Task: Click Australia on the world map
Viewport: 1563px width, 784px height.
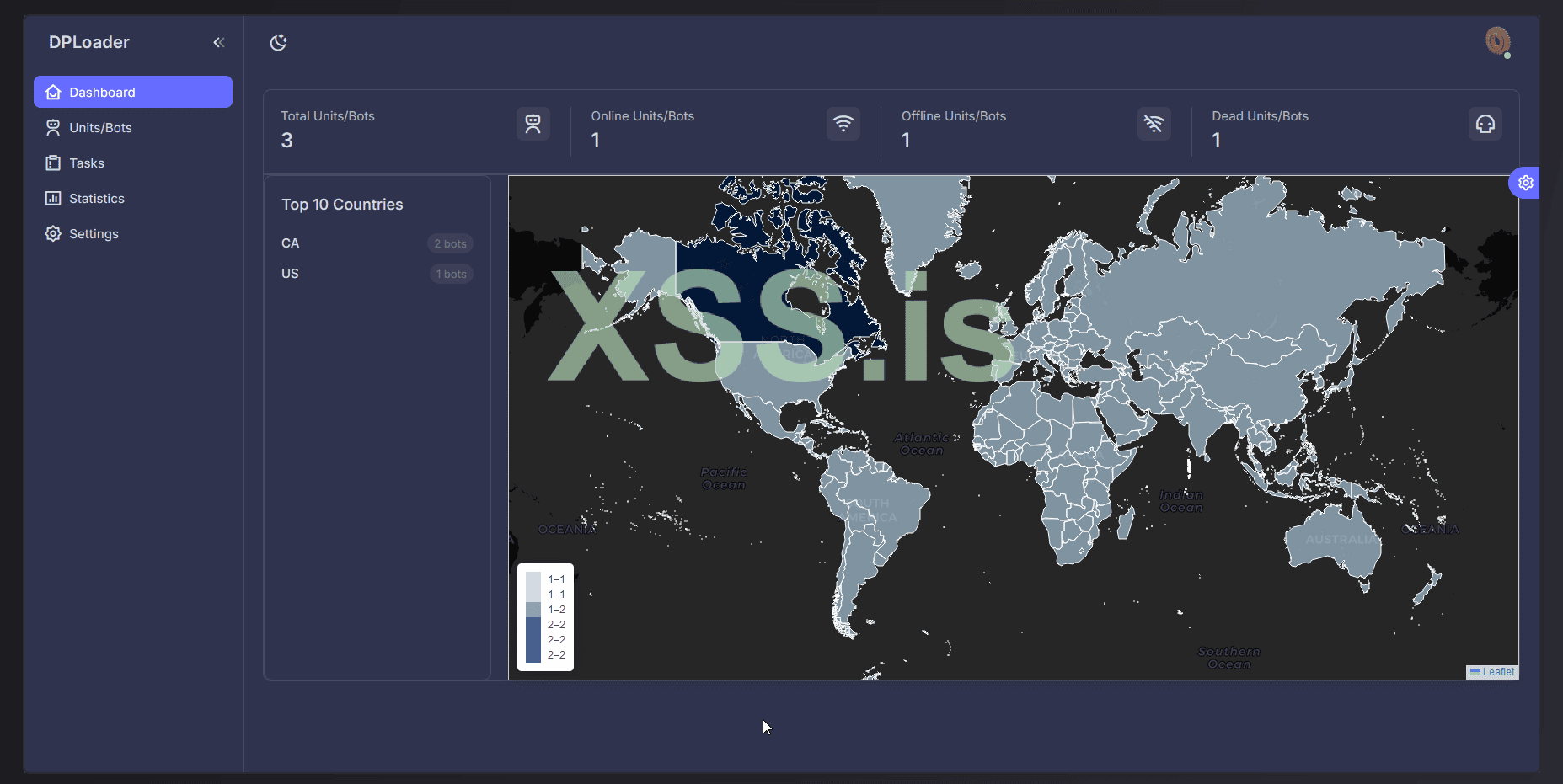Action: click(x=1331, y=539)
